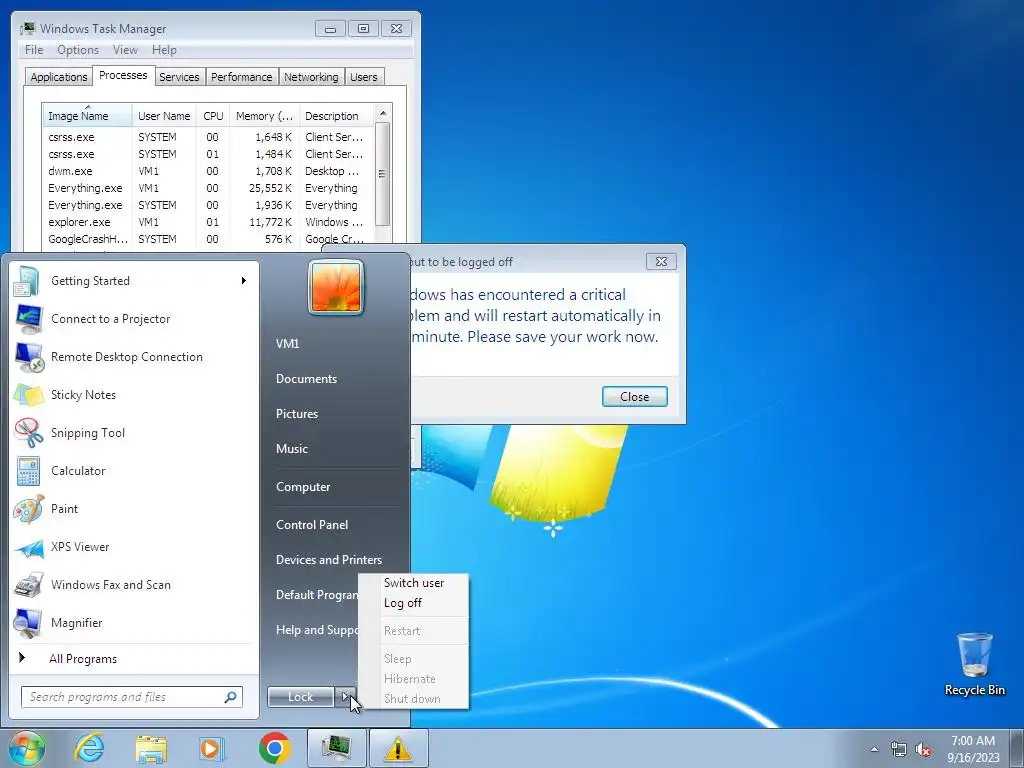The image size is (1024, 768).
Task: Open Google Chrome from taskbar
Action: (x=274, y=748)
